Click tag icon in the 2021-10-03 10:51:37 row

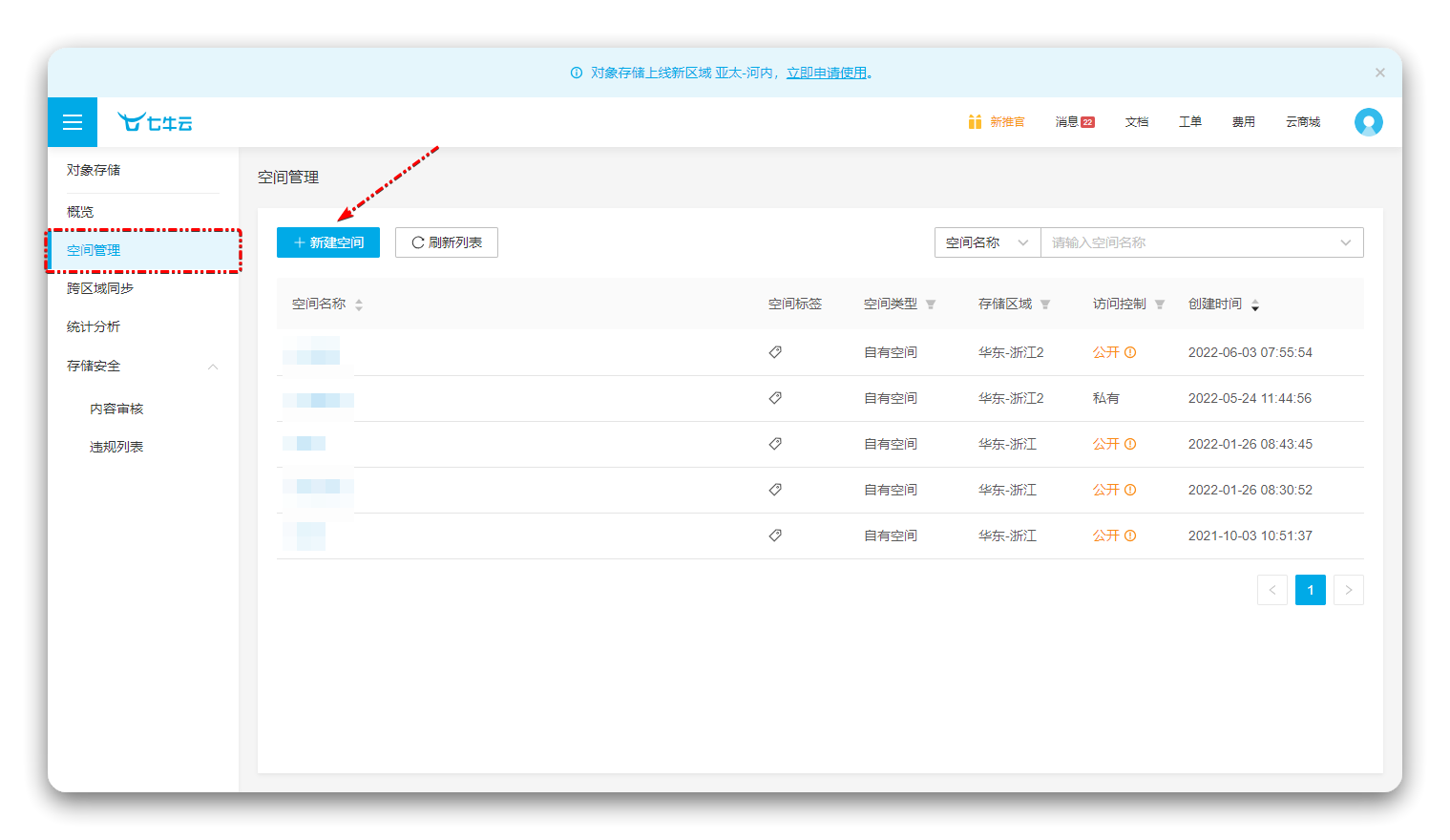pyautogui.click(x=775, y=535)
